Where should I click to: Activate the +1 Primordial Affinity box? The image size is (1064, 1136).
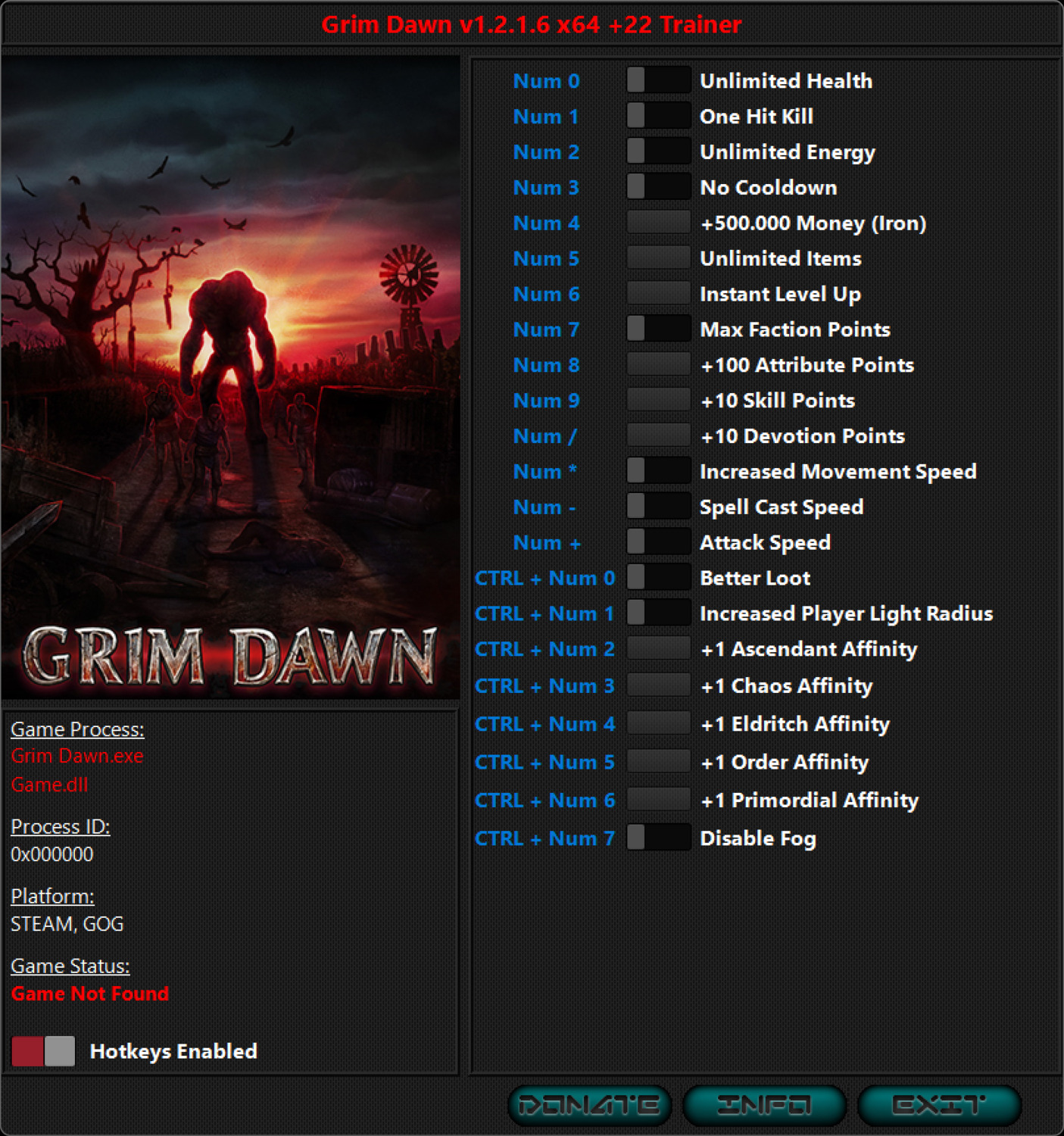pyautogui.click(x=659, y=801)
